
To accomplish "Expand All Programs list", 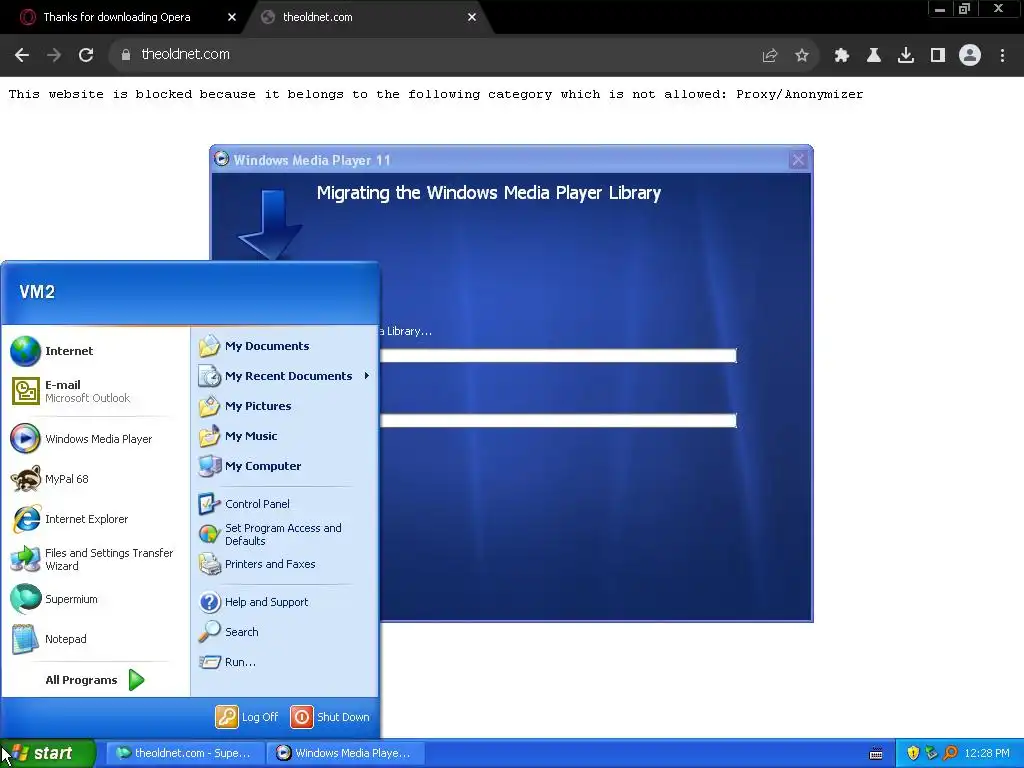I will click(x=95, y=680).
